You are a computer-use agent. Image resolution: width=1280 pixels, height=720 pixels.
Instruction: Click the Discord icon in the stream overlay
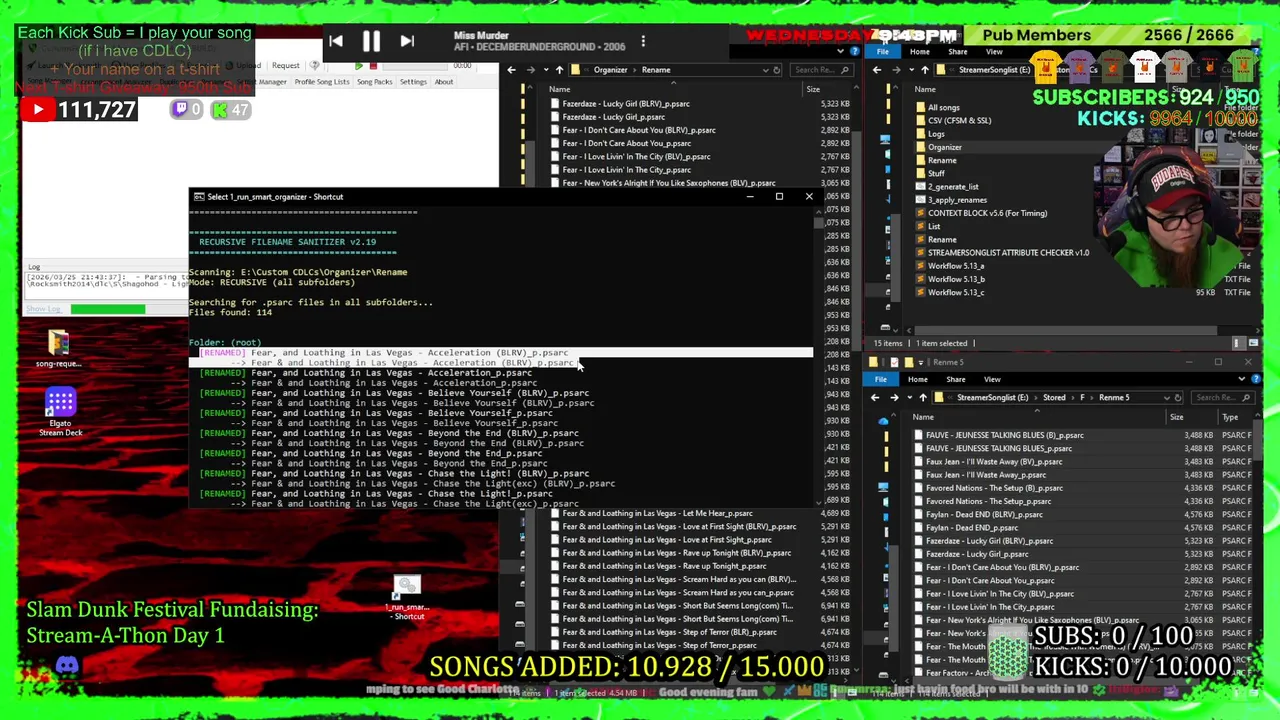67,666
